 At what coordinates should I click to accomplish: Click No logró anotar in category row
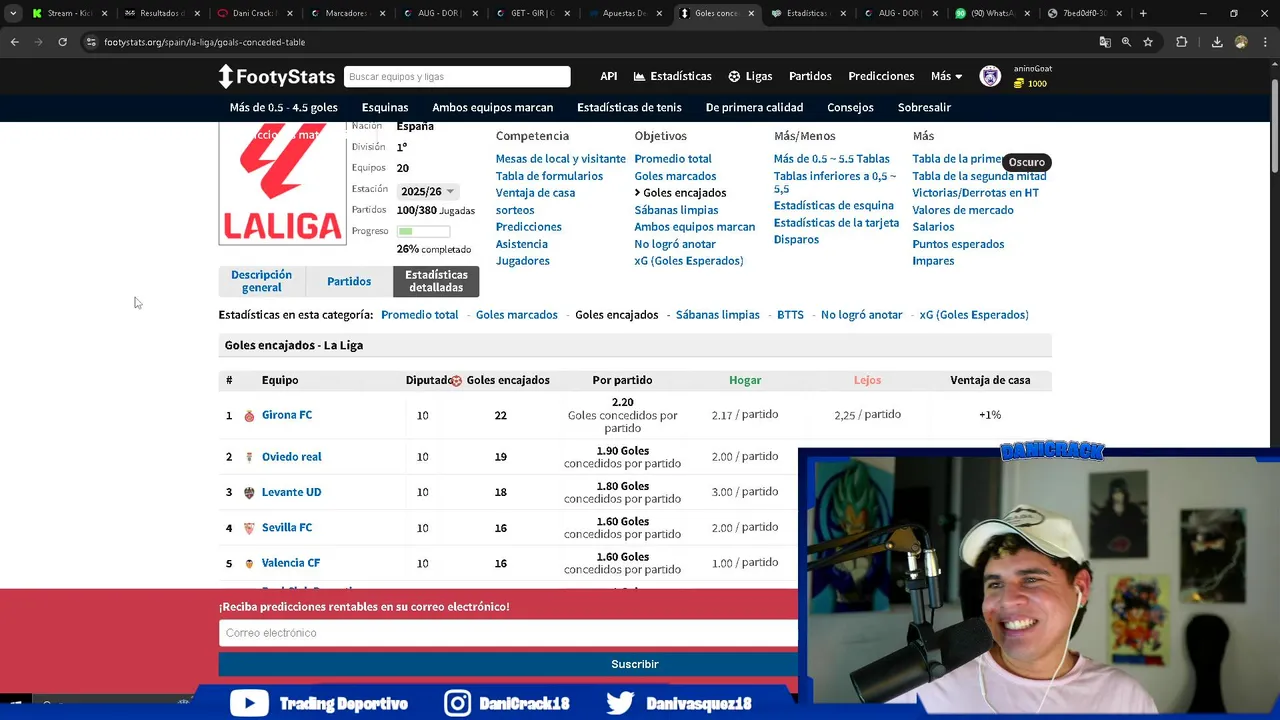pyautogui.click(x=861, y=315)
